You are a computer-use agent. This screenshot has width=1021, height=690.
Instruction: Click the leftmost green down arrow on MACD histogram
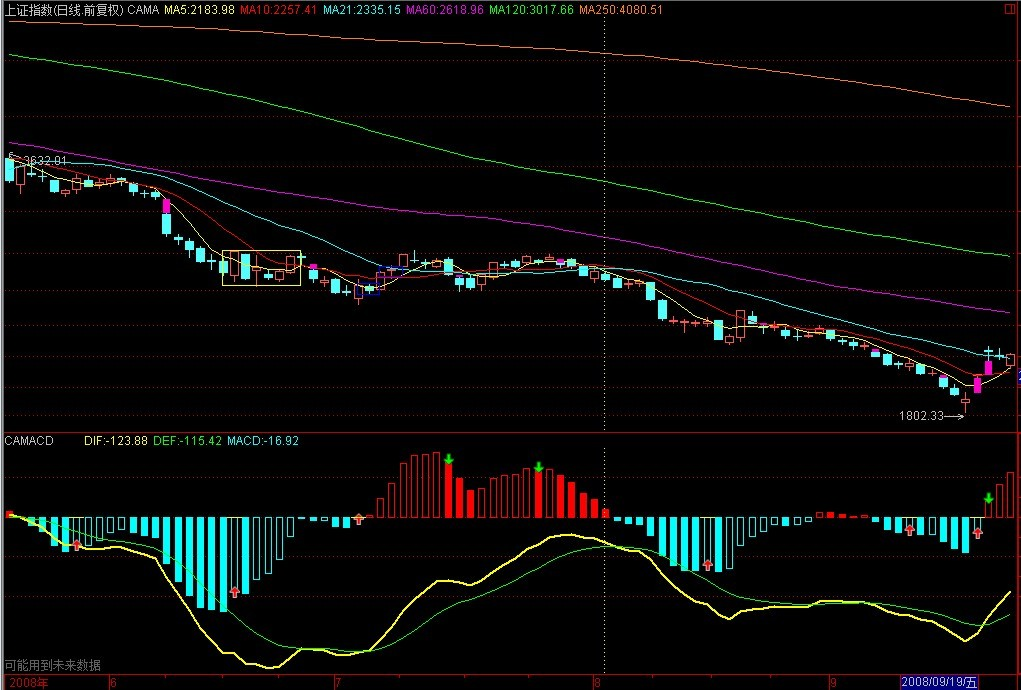[449, 459]
